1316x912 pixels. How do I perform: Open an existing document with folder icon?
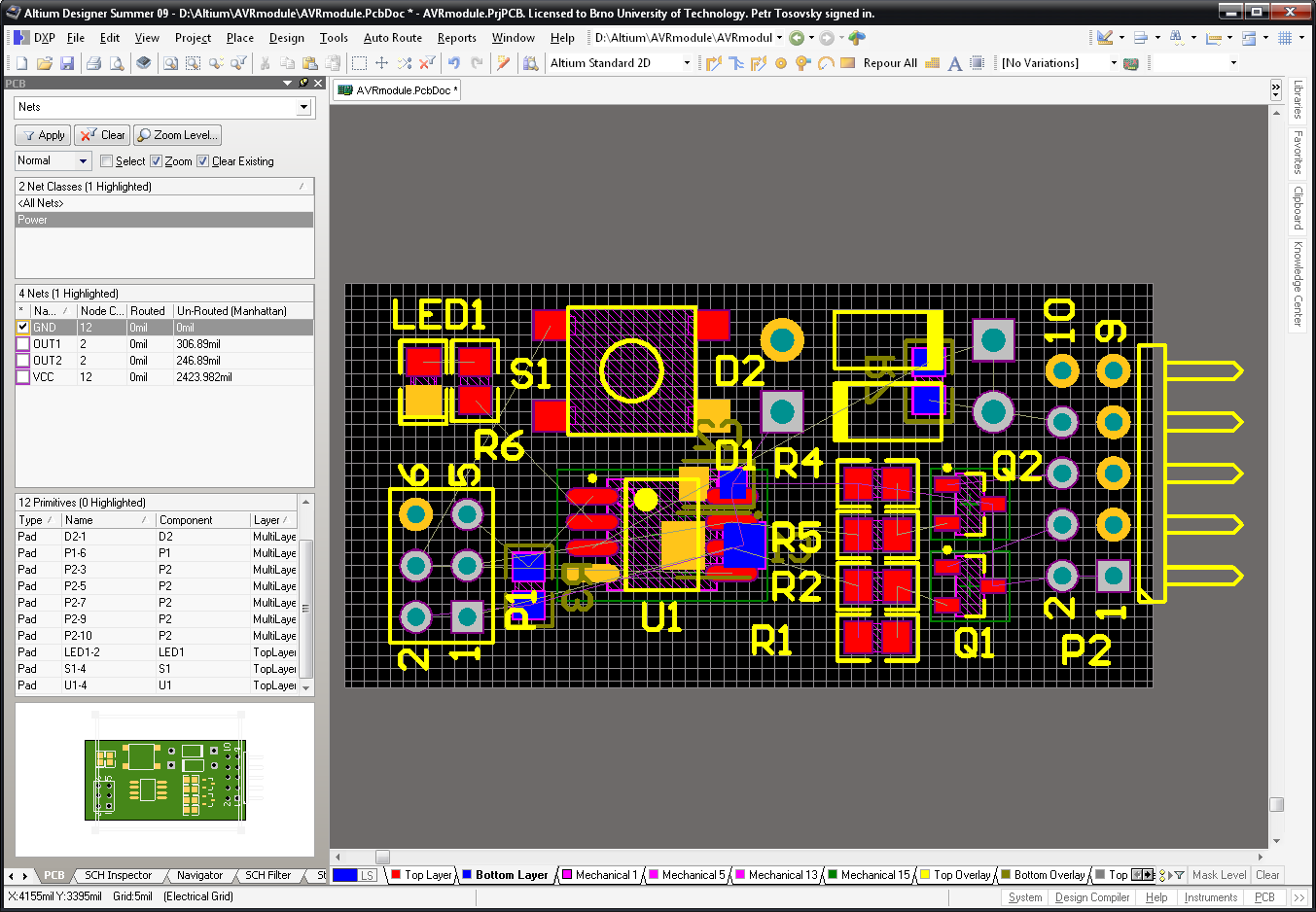pyautogui.click(x=44, y=63)
